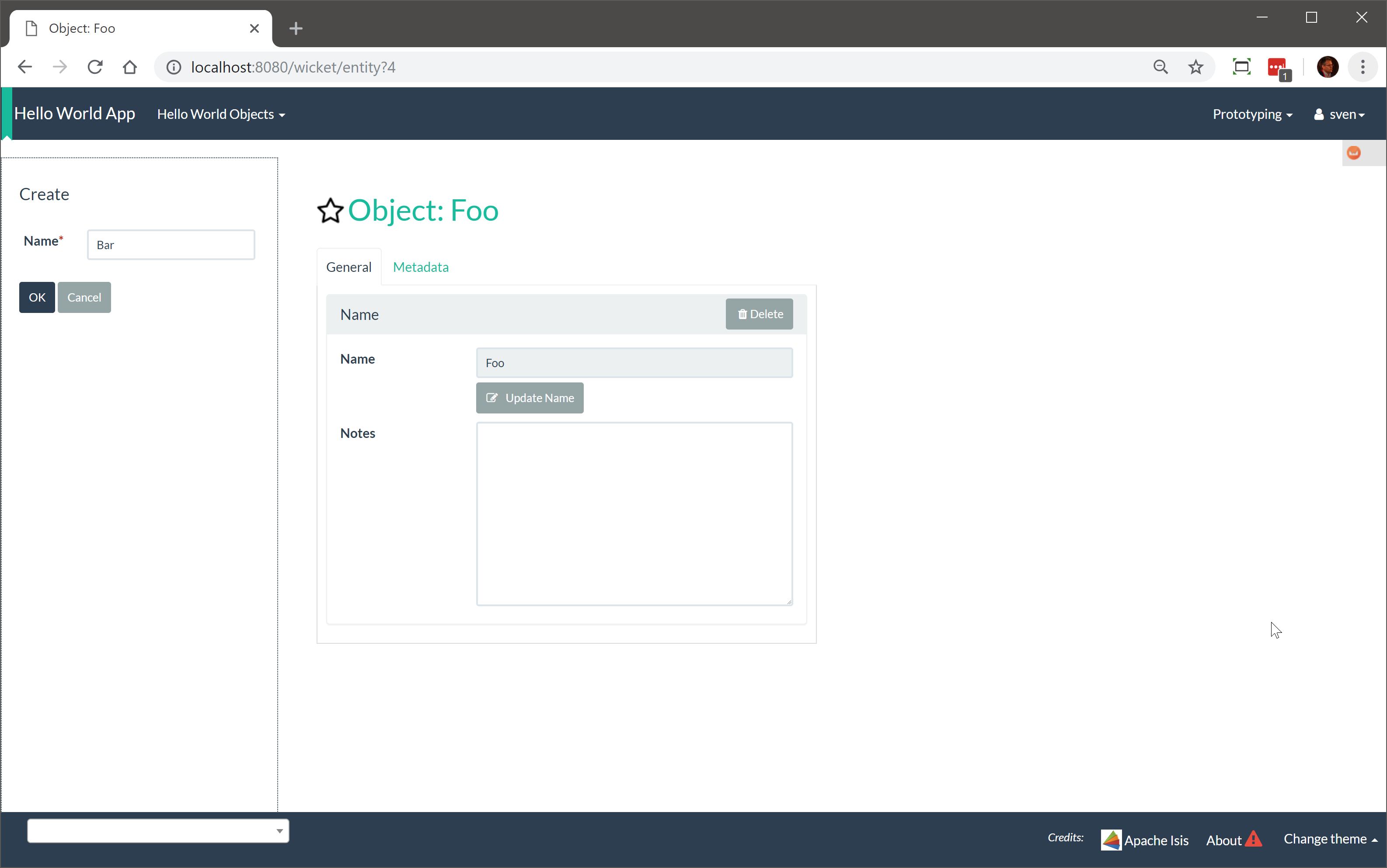Open the Chrome profile avatar
The image size is (1387, 868).
click(x=1327, y=67)
